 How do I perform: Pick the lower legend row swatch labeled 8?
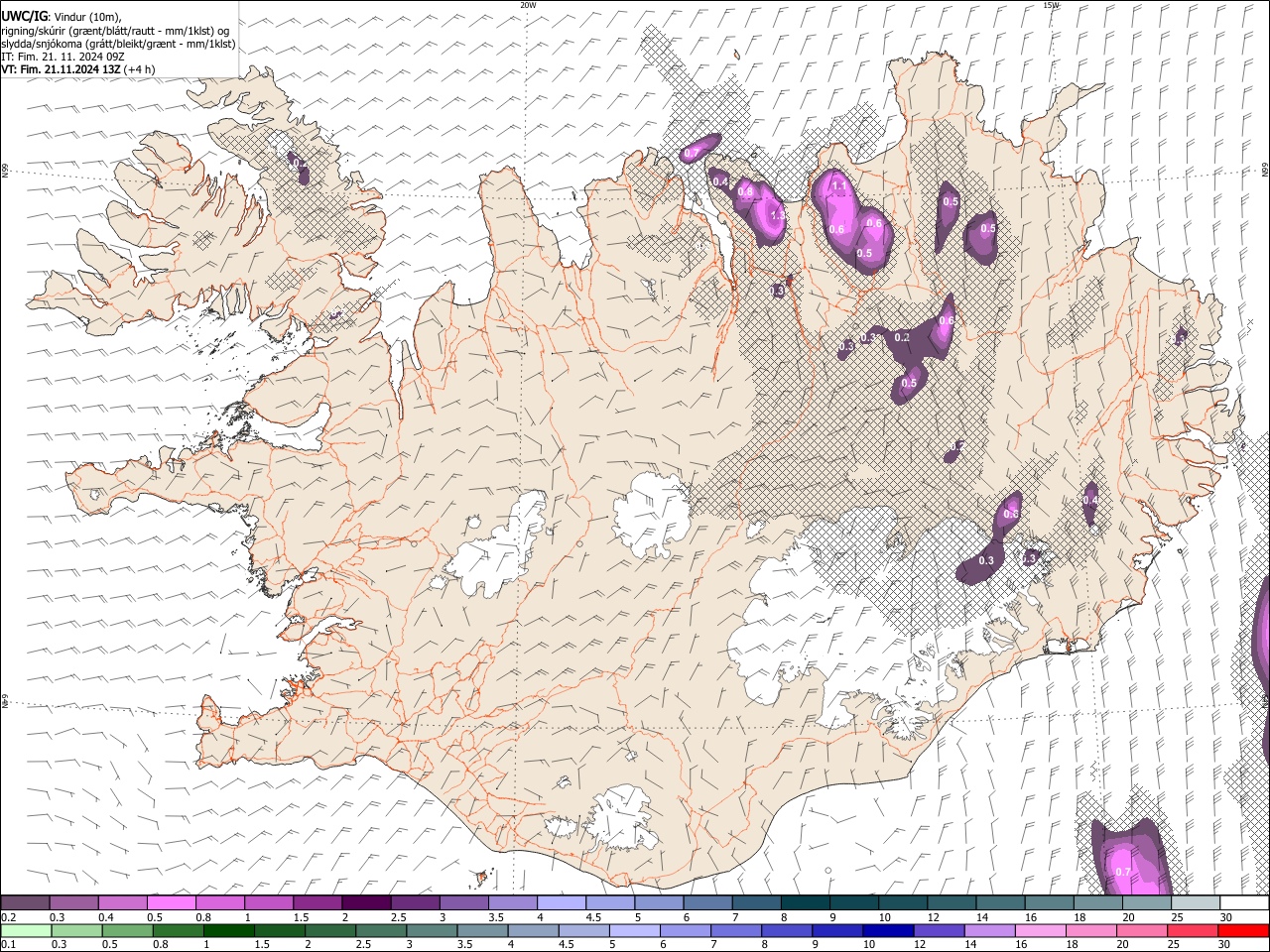coord(787,930)
